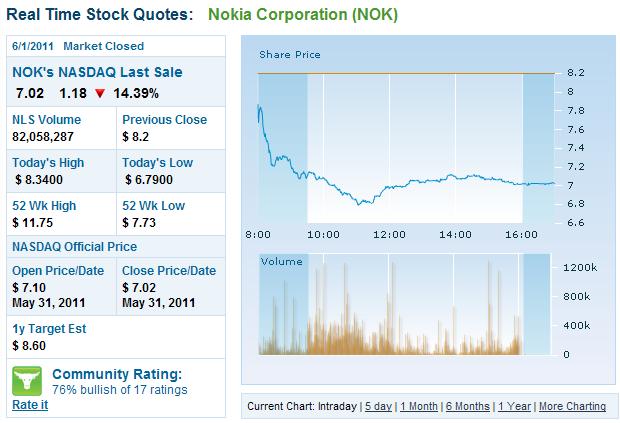Click the bull community rating icon
Viewport: 620px width, 423px height.
point(27,380)
